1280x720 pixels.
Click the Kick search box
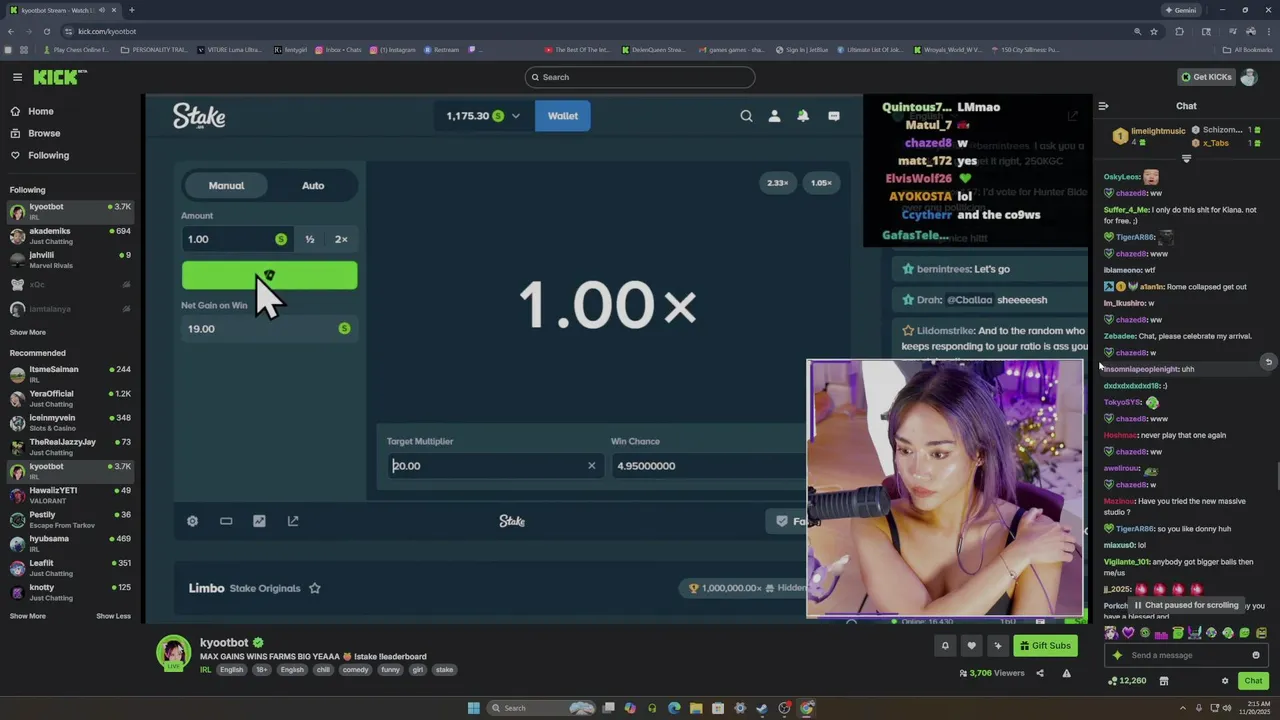pos(640,77)
